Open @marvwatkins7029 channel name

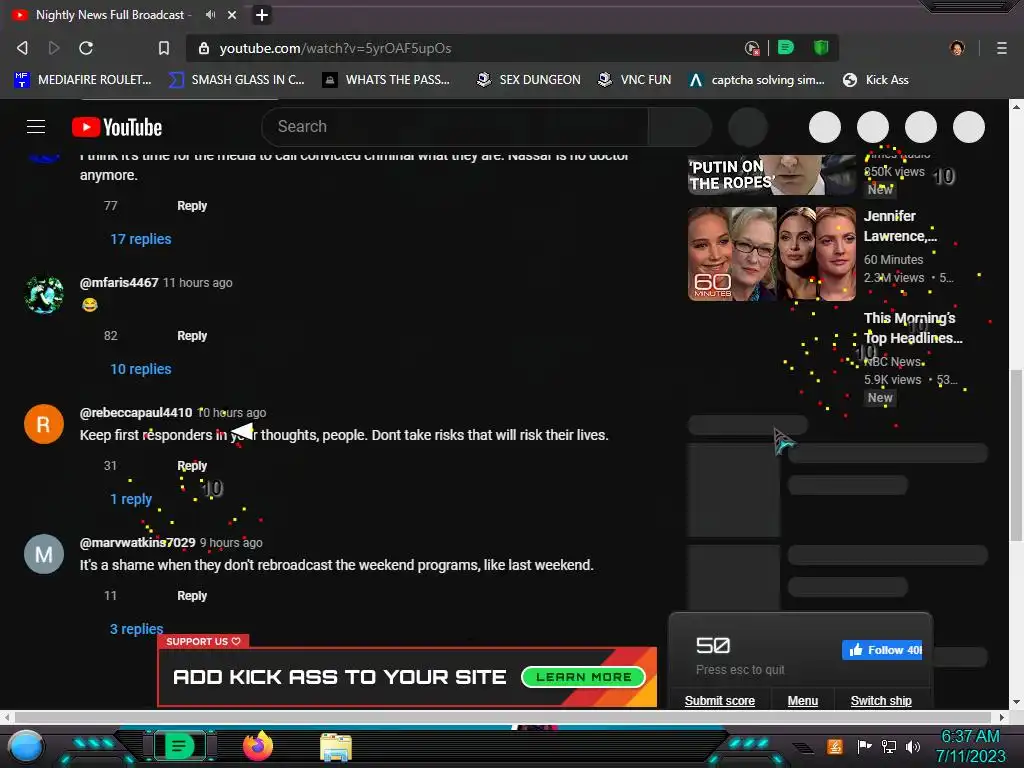tap(137, 543)
